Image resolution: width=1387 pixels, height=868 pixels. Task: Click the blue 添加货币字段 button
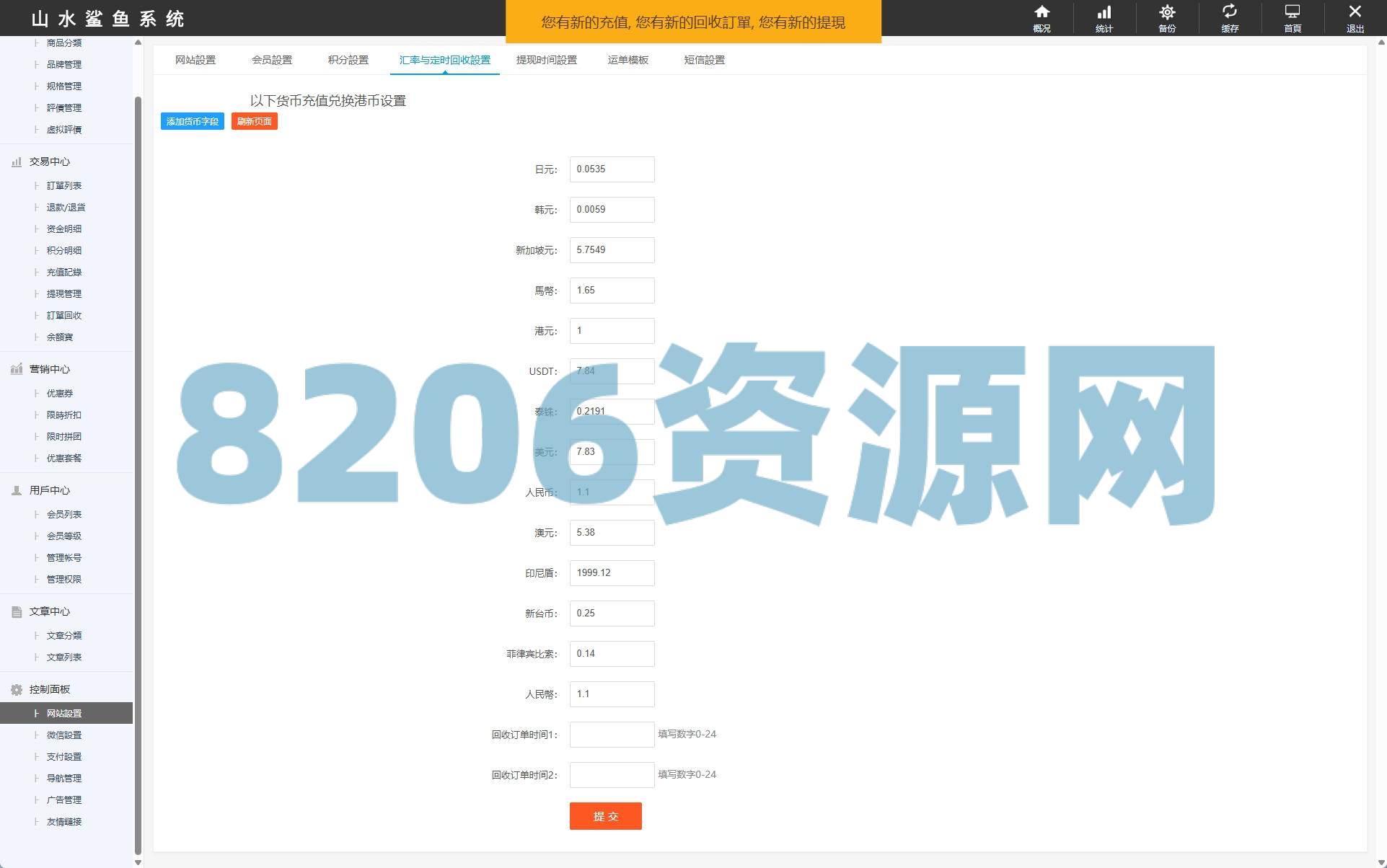pyautogui.click(x=192, y=121)
